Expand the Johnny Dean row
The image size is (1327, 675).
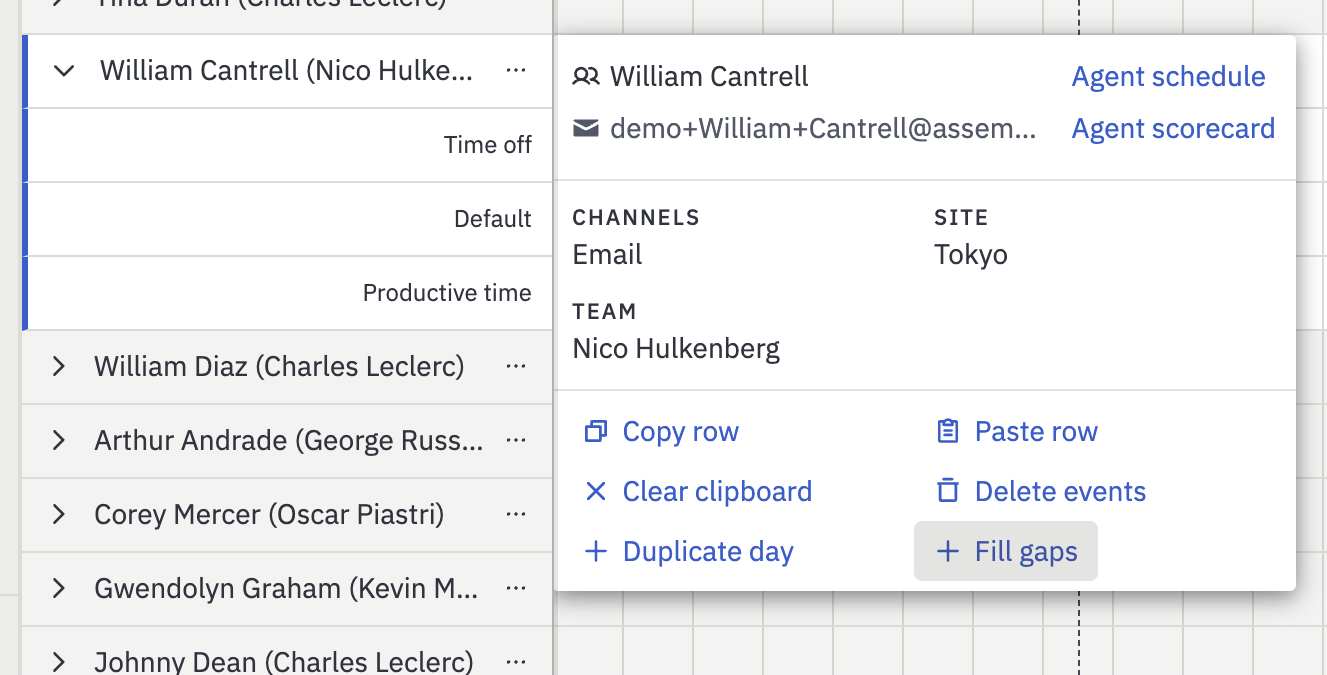pyautogui.click(x=59, y=662)
